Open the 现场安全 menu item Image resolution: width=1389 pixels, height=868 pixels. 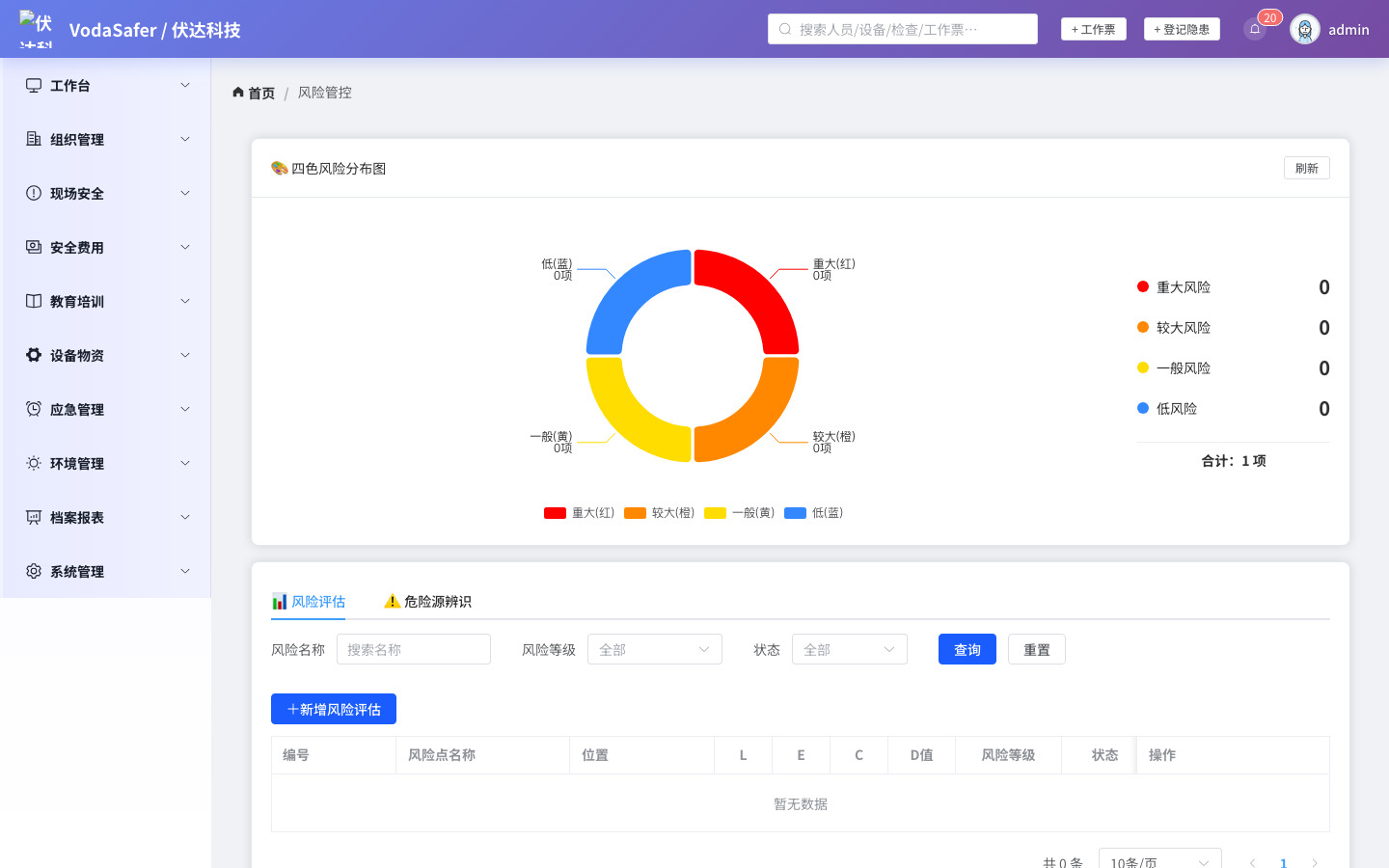tap(106, 193)
